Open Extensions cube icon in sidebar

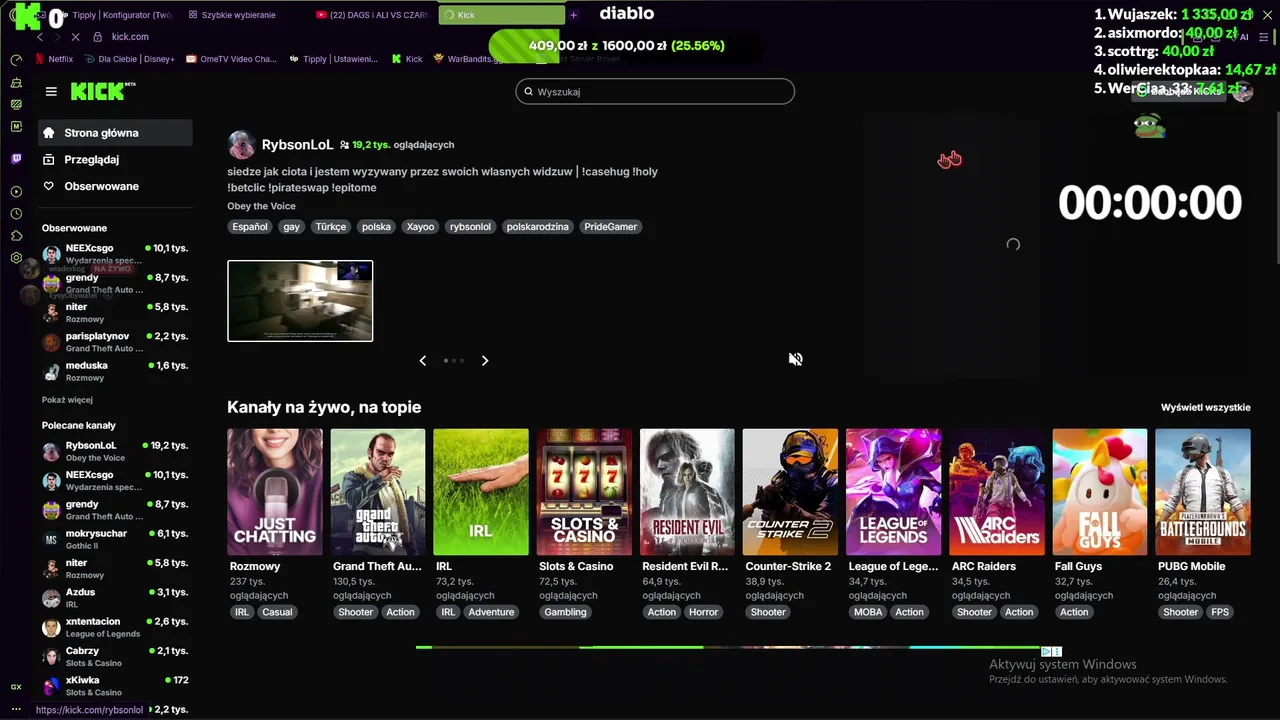16,236
